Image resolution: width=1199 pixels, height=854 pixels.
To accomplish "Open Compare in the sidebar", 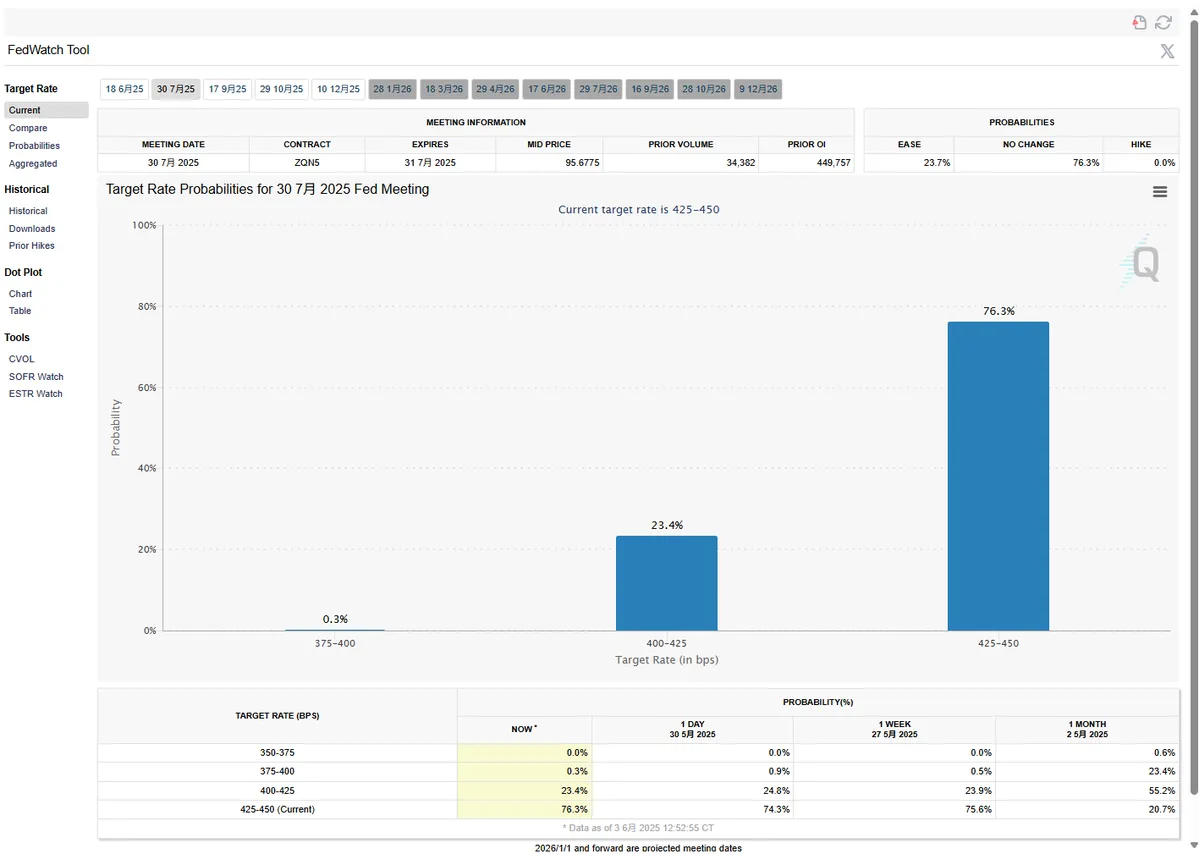I will pos(28,128).
